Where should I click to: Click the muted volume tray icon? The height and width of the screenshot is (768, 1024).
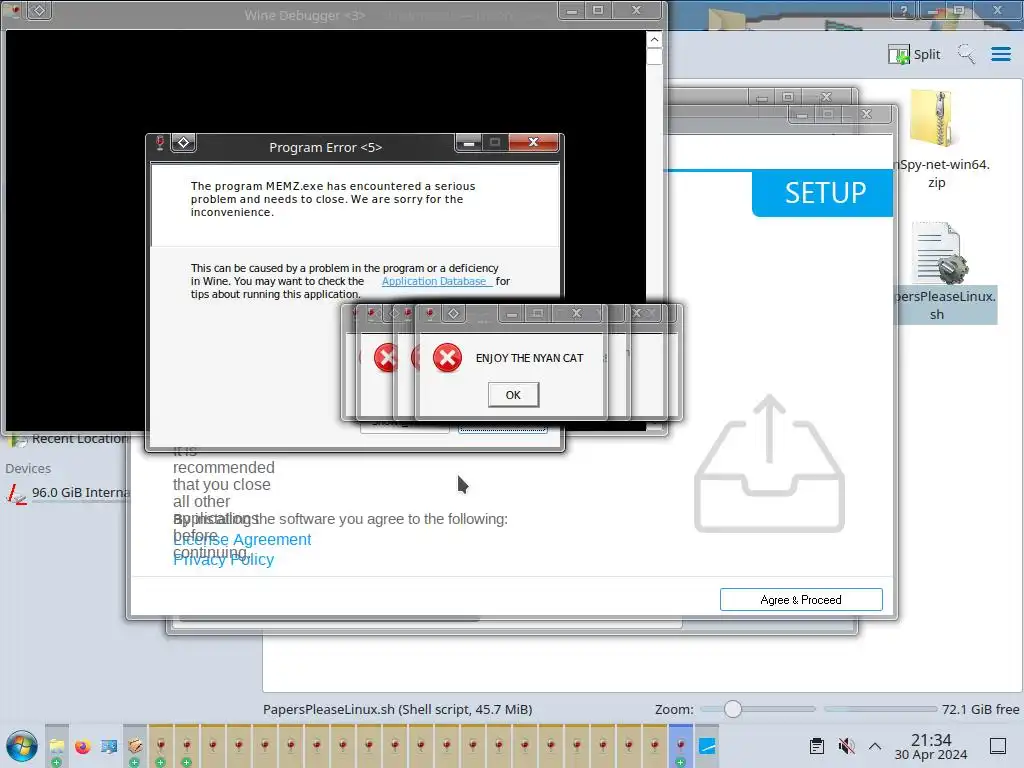tap(846, 746)
